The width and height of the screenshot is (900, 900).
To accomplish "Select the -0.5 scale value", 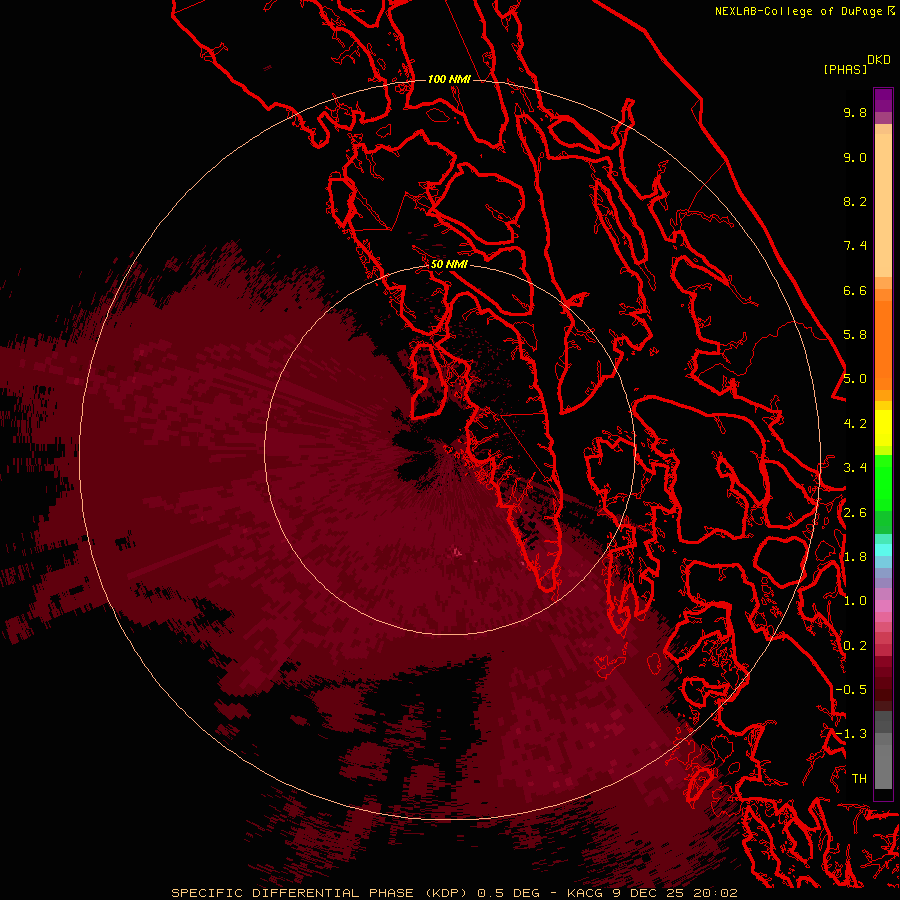I will click(x=851, y=690).
